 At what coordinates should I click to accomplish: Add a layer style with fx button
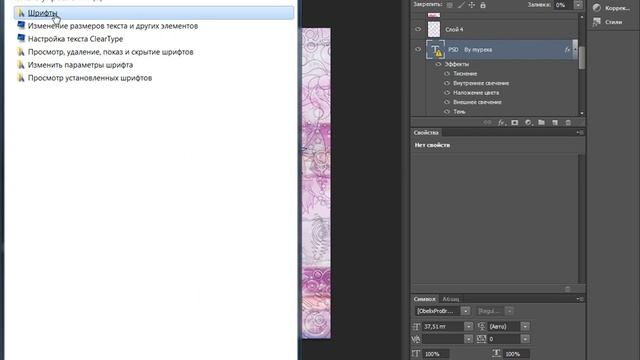(501, 122)
